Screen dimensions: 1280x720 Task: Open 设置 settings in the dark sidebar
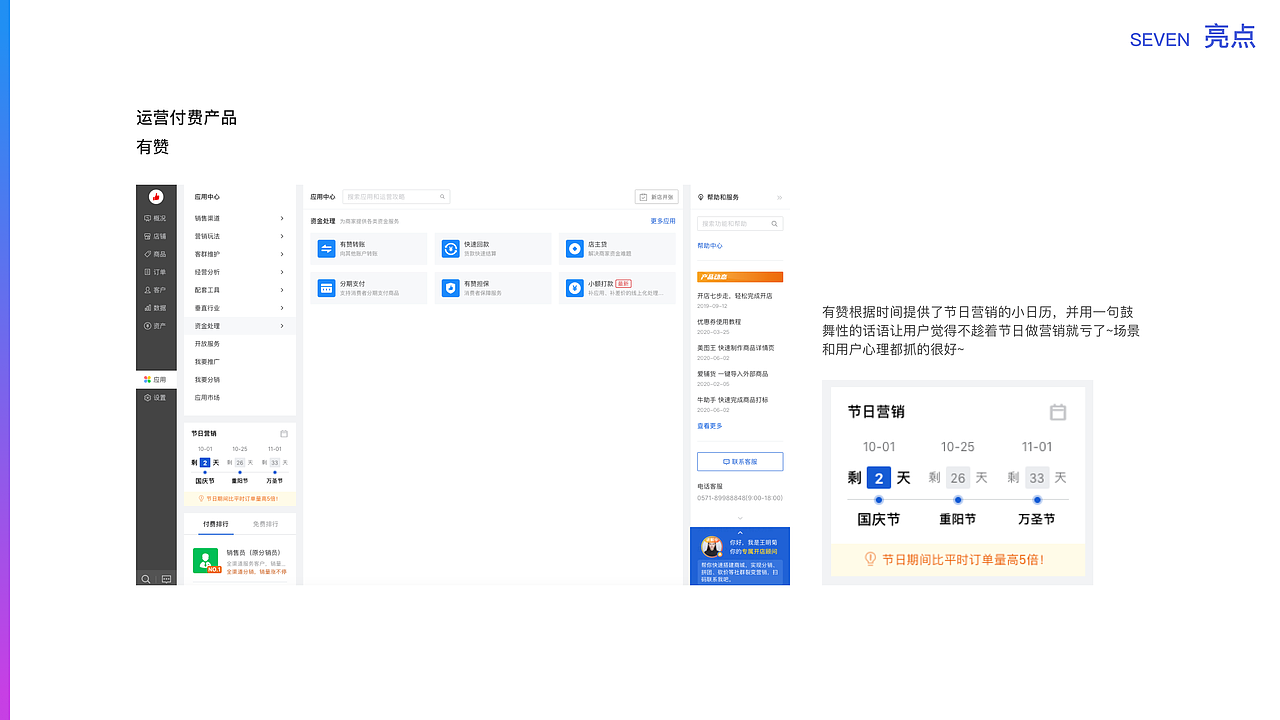[156, 398]
